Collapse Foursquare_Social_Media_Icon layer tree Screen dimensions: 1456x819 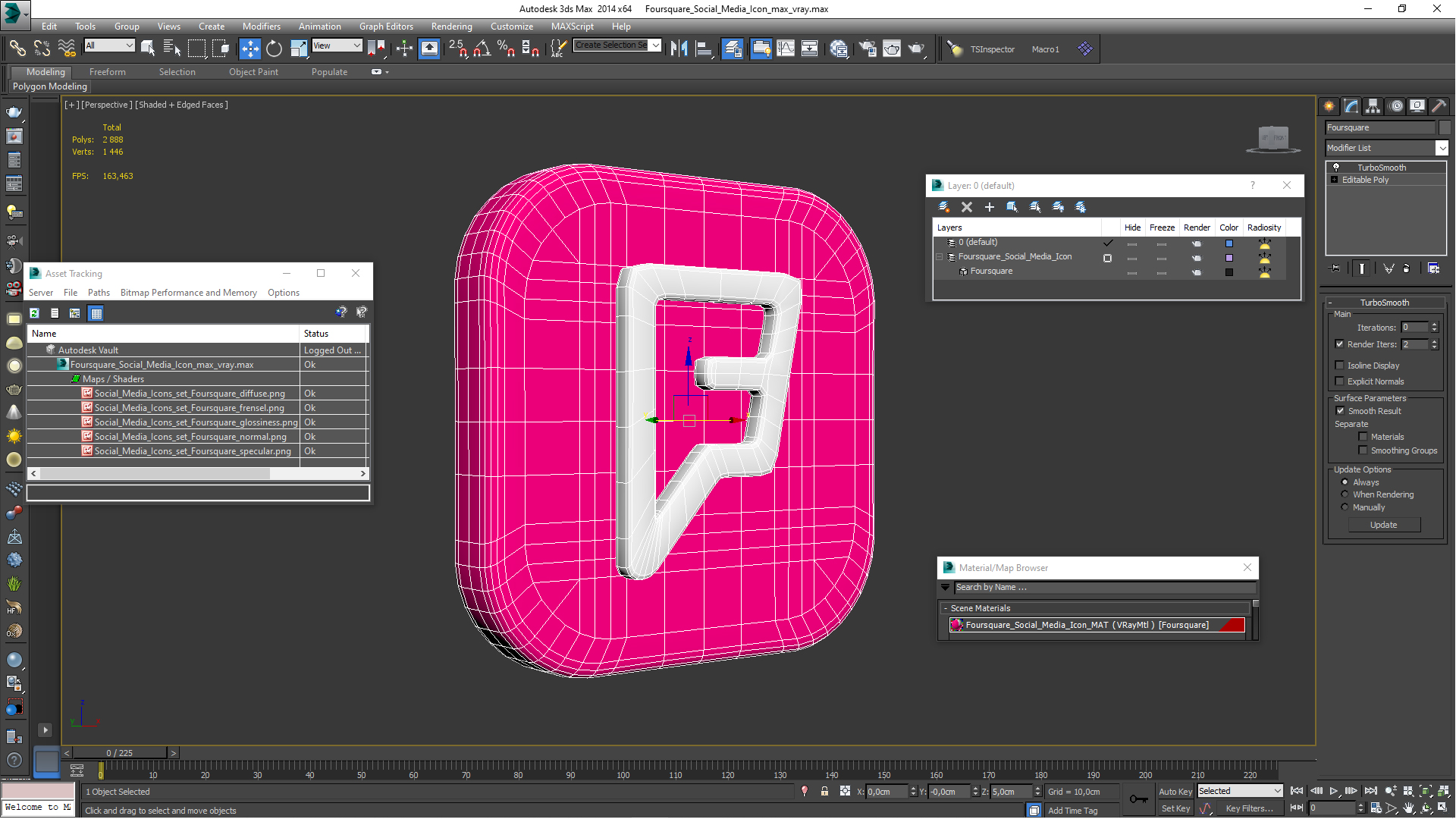click(940, 257)
